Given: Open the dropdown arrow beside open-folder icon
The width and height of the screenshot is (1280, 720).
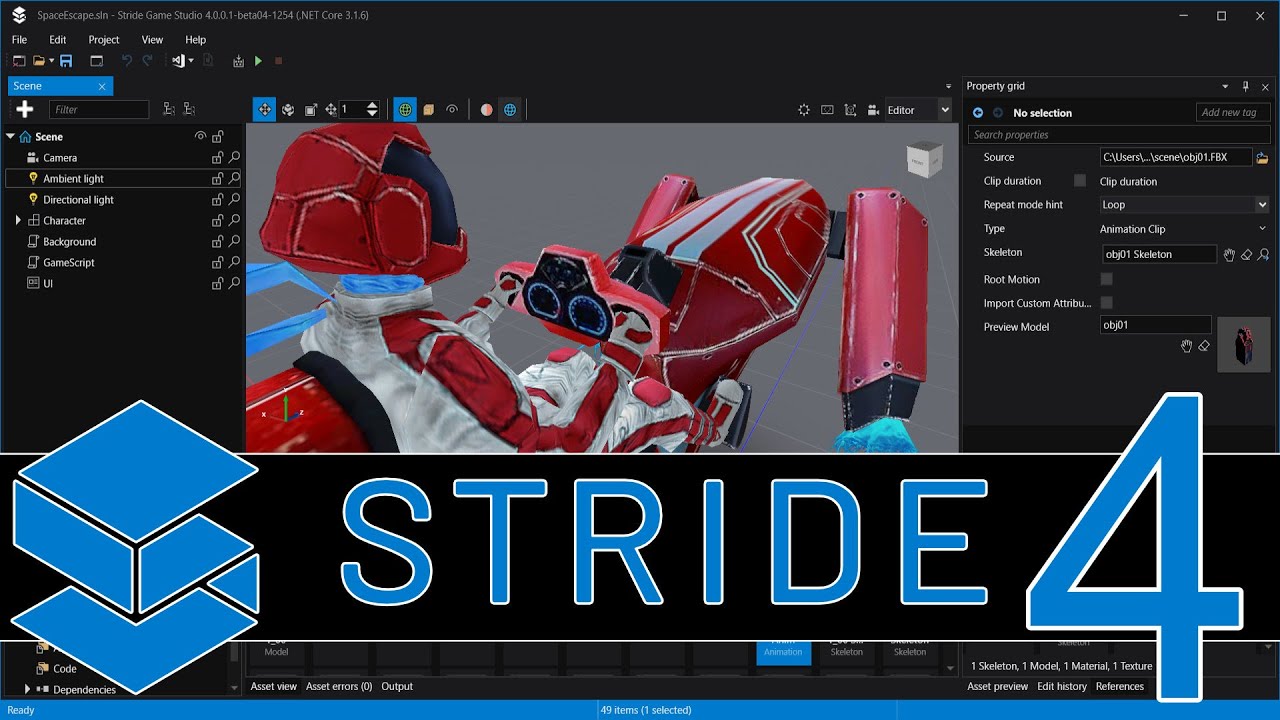Looking at the screenshot, I should 51,61.
